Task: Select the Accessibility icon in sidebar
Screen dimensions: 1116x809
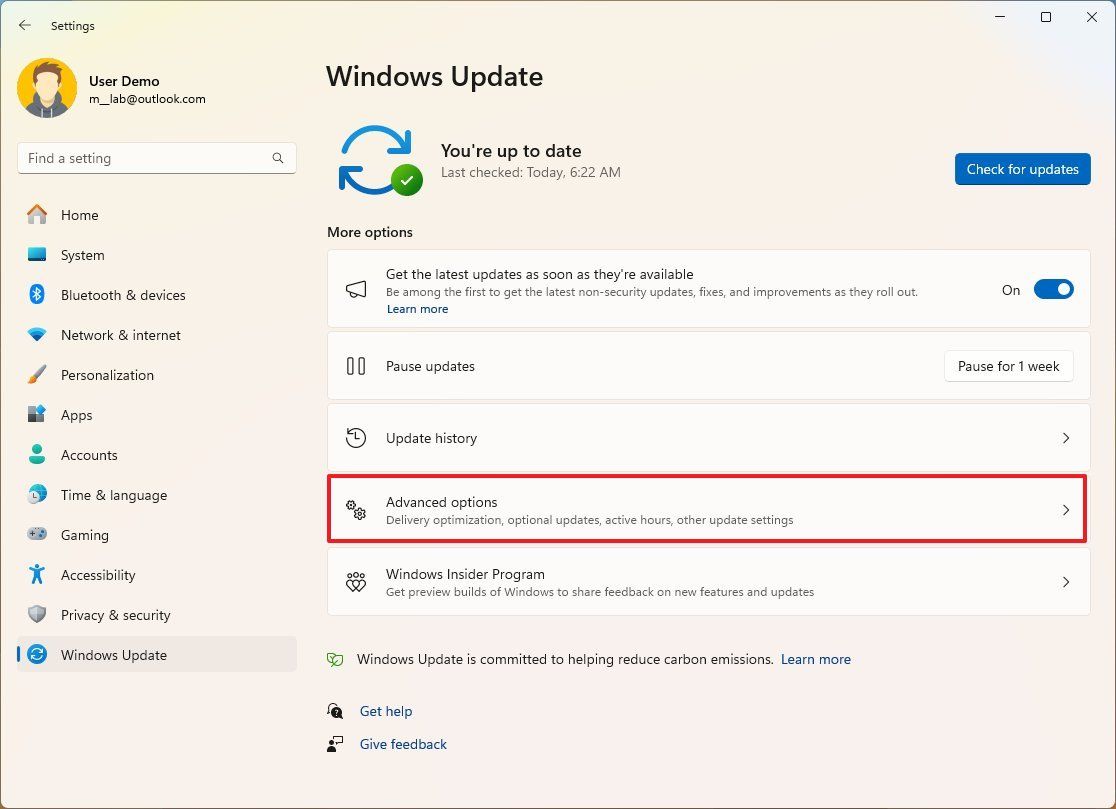Action: click(x=37, y=574)
